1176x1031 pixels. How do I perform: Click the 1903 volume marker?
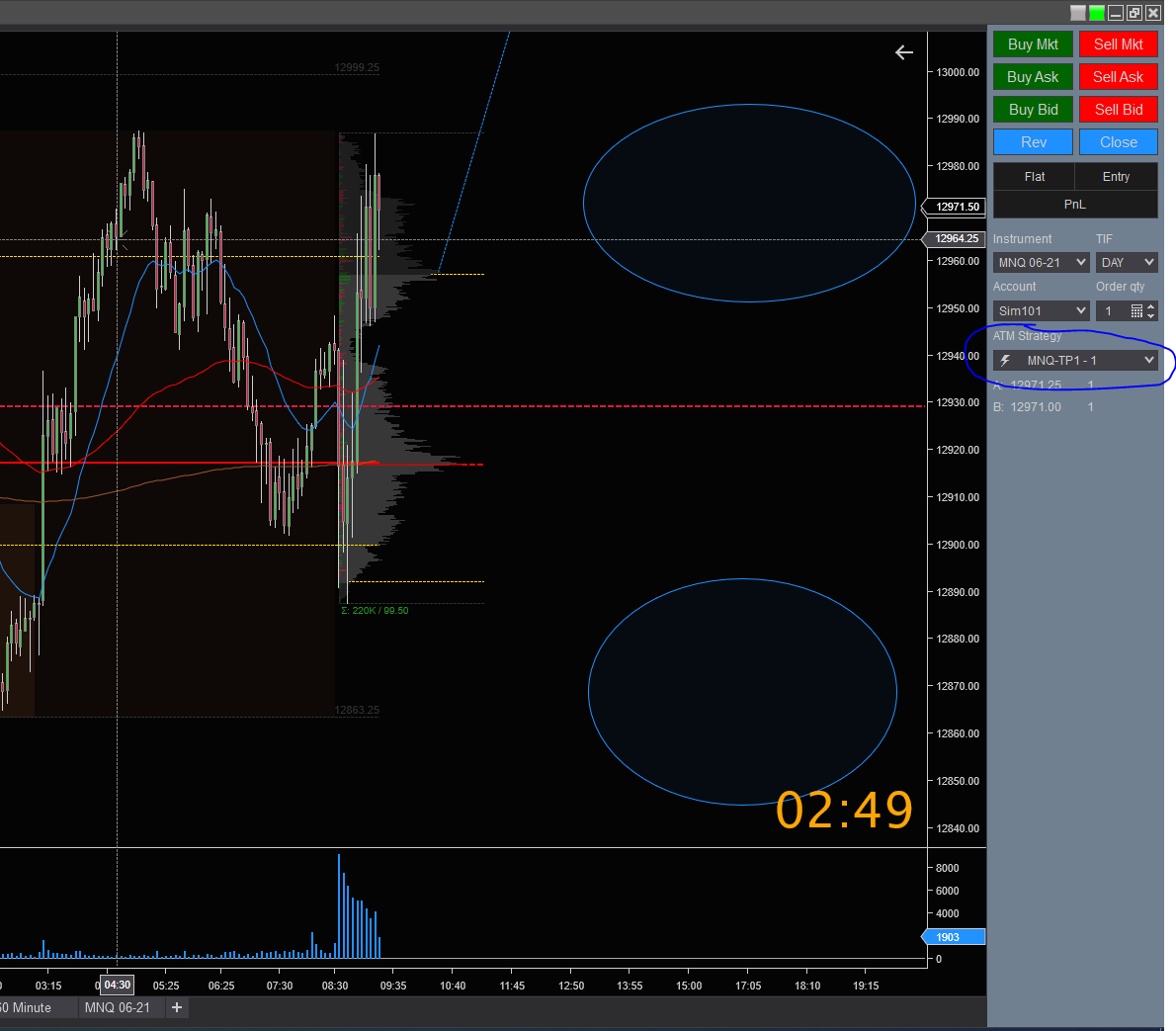coord(954,937)
